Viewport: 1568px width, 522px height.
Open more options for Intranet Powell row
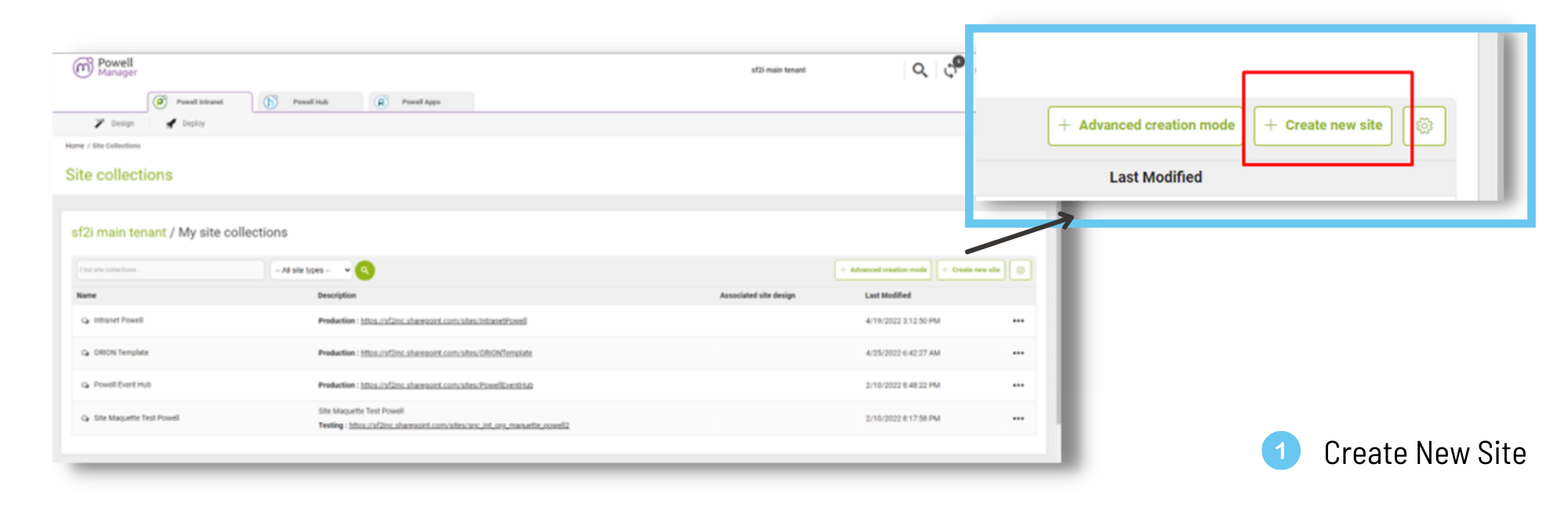(1018, 321)
